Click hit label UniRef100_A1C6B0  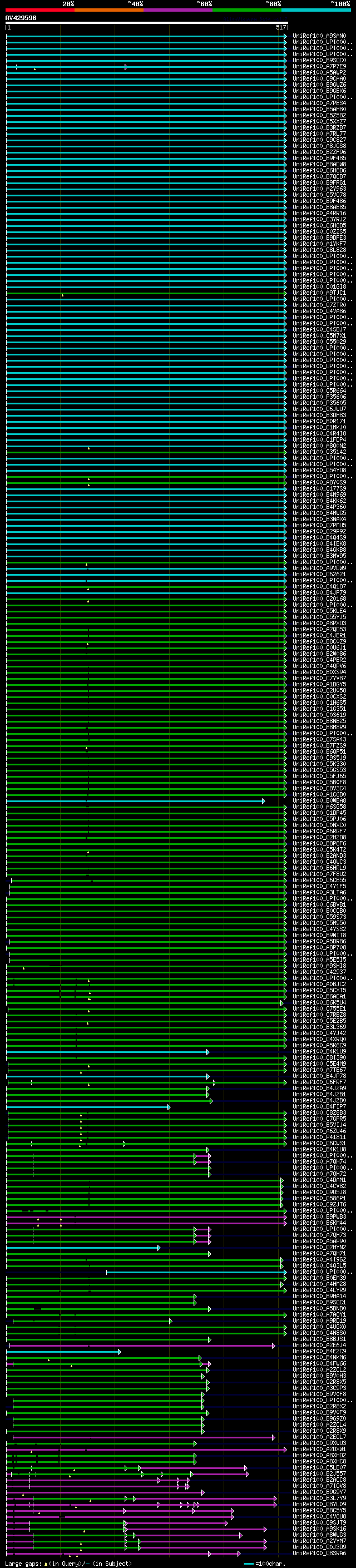pyautogui.click(x=319, y=795)
